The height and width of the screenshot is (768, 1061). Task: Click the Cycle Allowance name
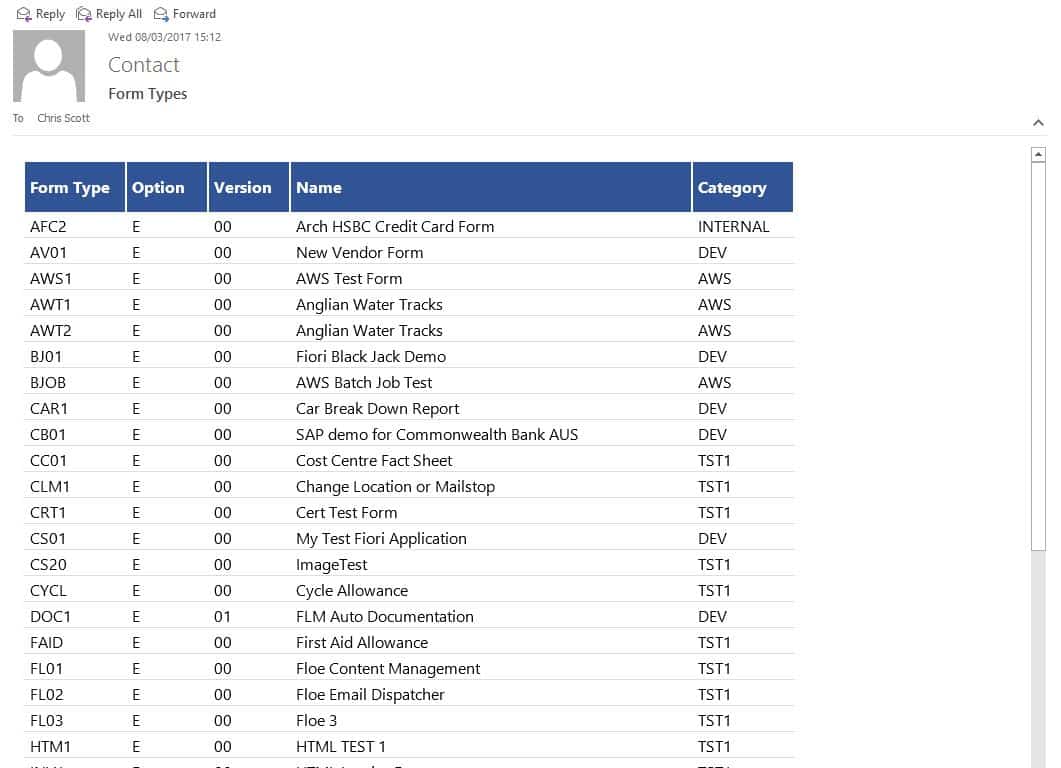coord(352,591)
